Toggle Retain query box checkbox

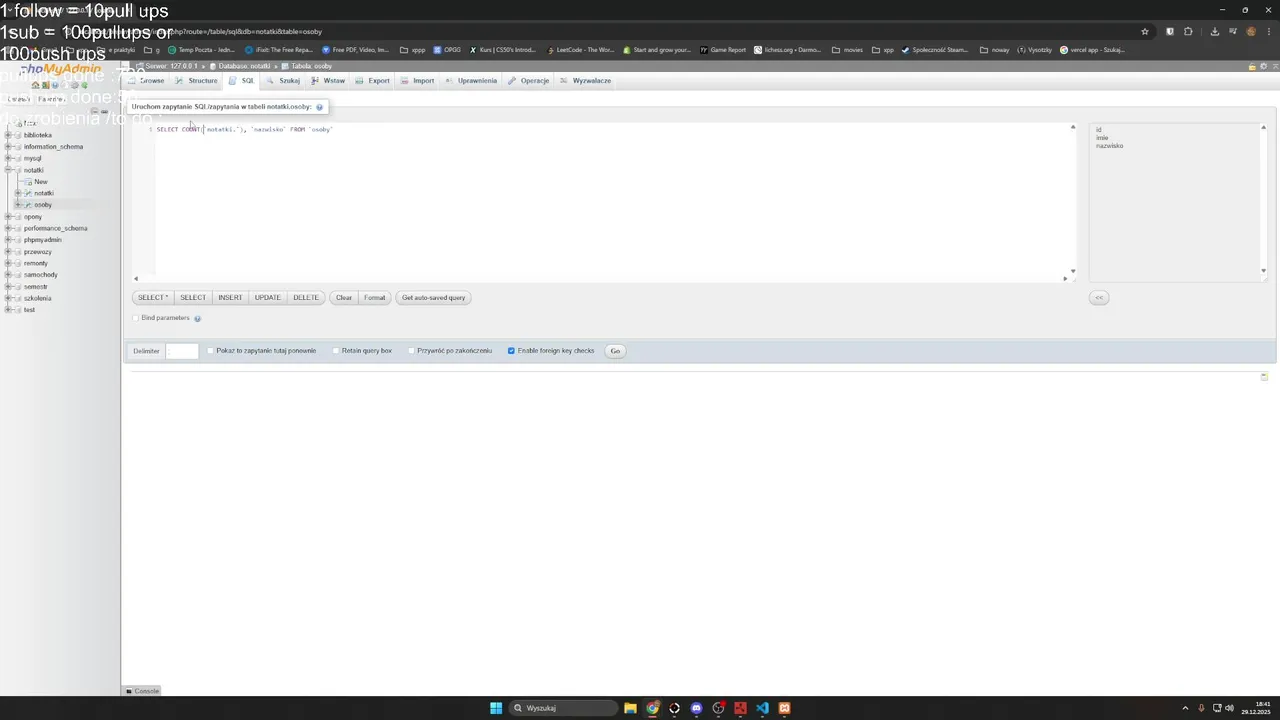click(336, 351)
